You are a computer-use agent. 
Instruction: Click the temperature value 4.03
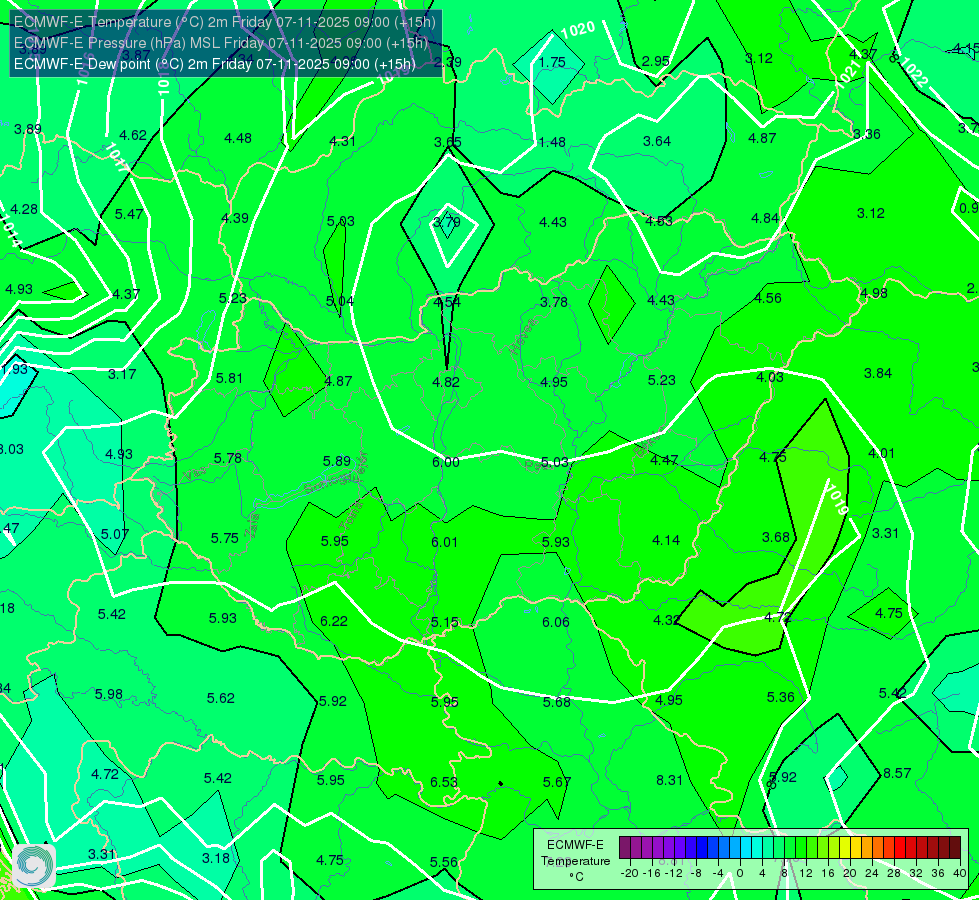click(x=769, y=377)
